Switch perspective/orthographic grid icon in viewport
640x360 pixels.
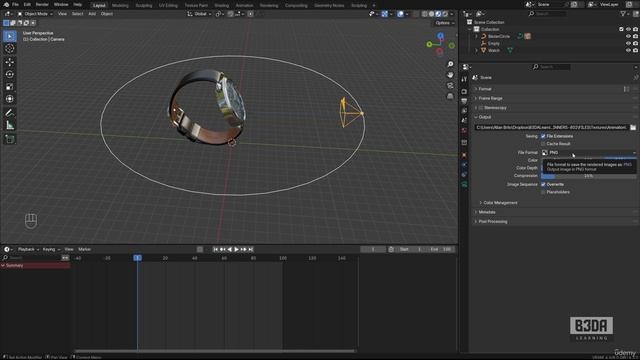pyautogui.click(x=450, y=96)
